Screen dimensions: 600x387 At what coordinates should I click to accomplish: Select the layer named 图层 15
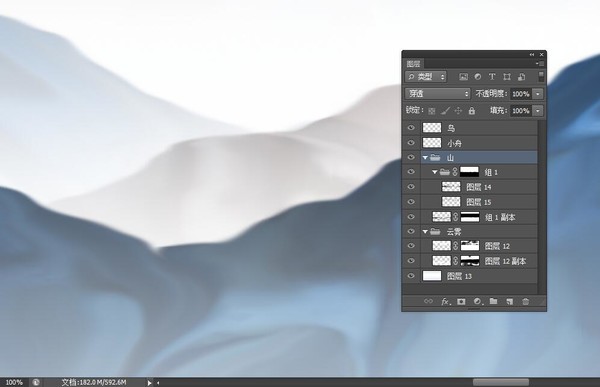click(x=478, y=202)
